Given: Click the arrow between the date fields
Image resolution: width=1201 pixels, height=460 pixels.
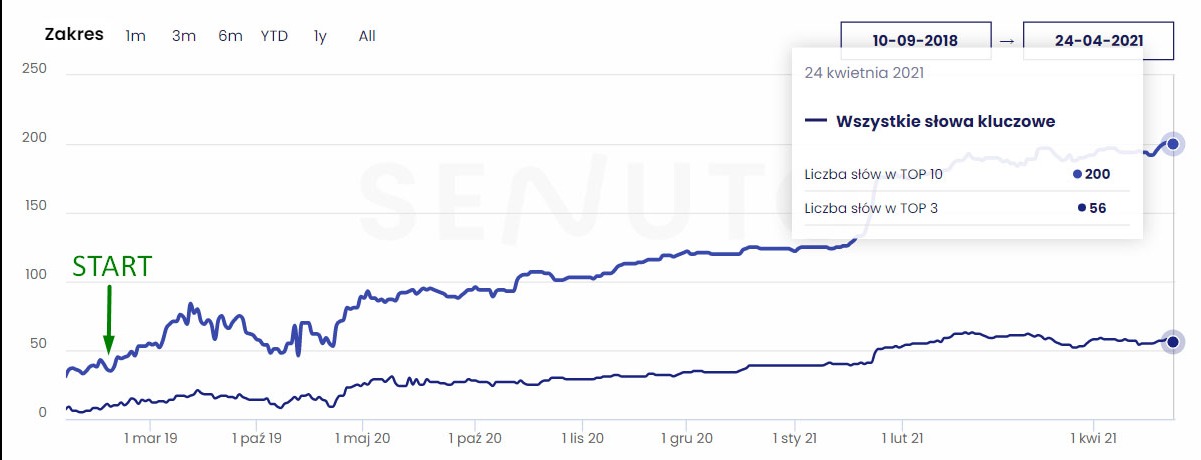Looking at the screenshot, I should [x=1007, y=41].
